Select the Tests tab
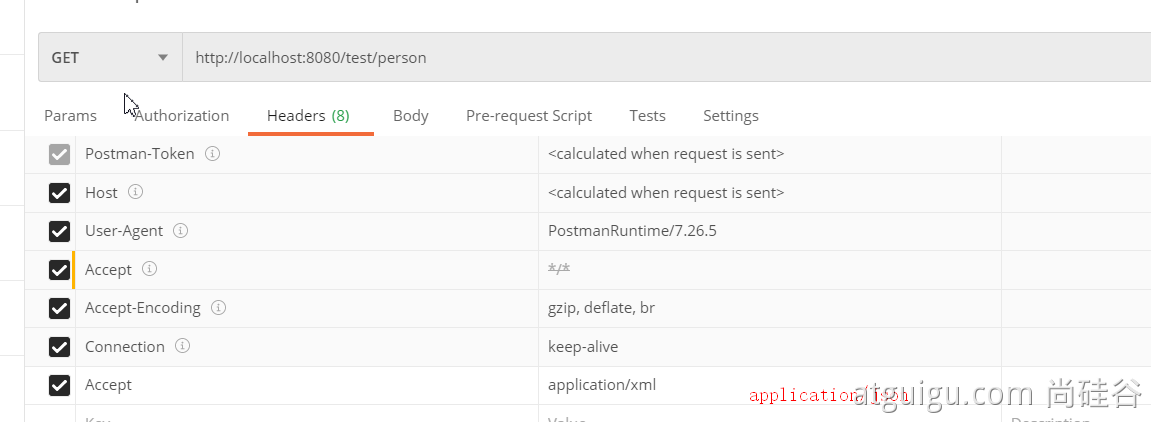The height and width of the screenshot is (422, 1151). click(647, 116)
